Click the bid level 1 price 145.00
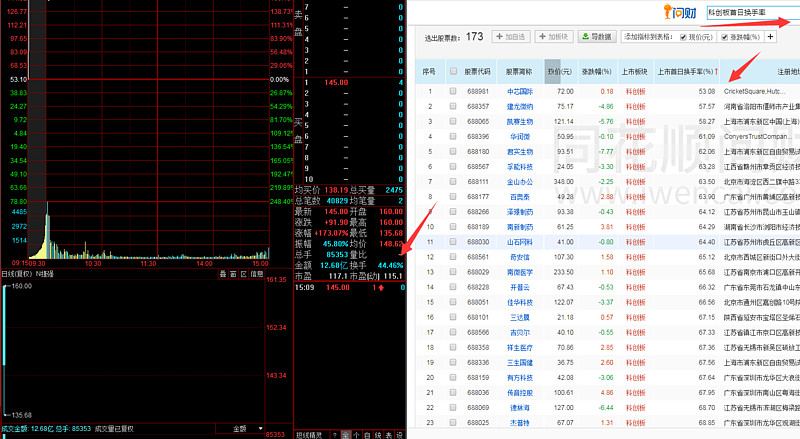This screenshot has width=800, height=439. coord(336,82)
